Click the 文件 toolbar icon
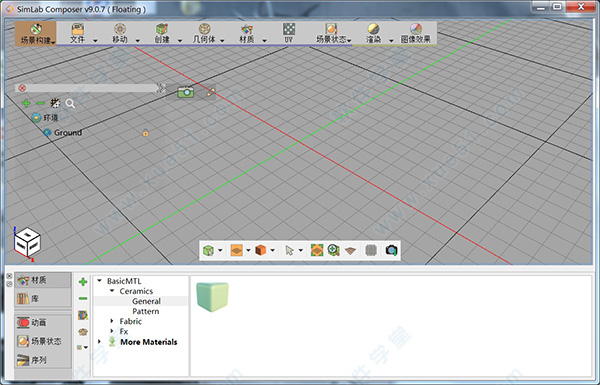 click(78, 29)
